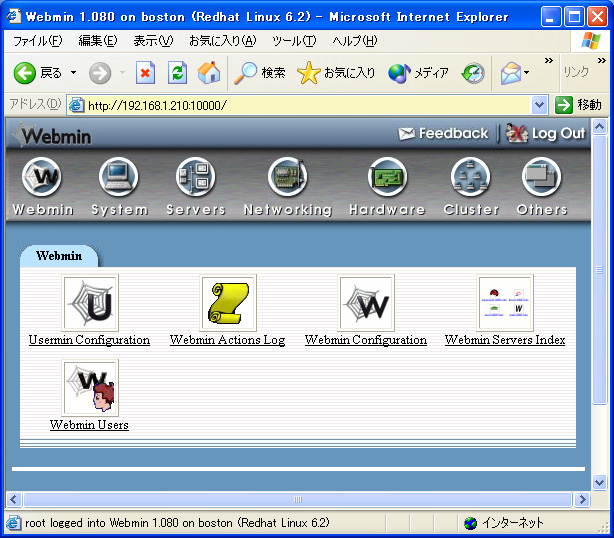
Task: Open the Usermin Configuration link
Action: pyautogui.click(x=89, y=340)
